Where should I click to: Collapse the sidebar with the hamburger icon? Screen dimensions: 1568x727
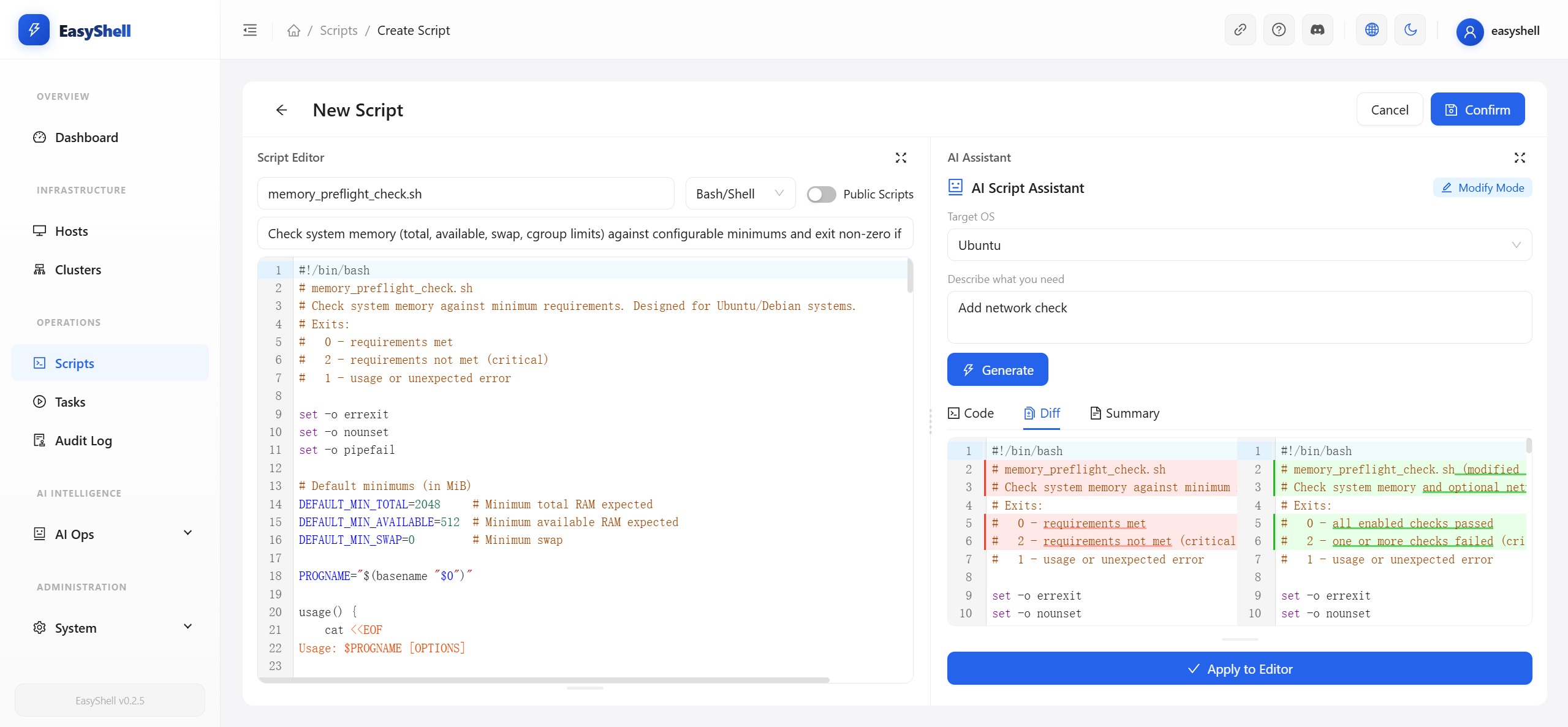[x=249, y=29]
